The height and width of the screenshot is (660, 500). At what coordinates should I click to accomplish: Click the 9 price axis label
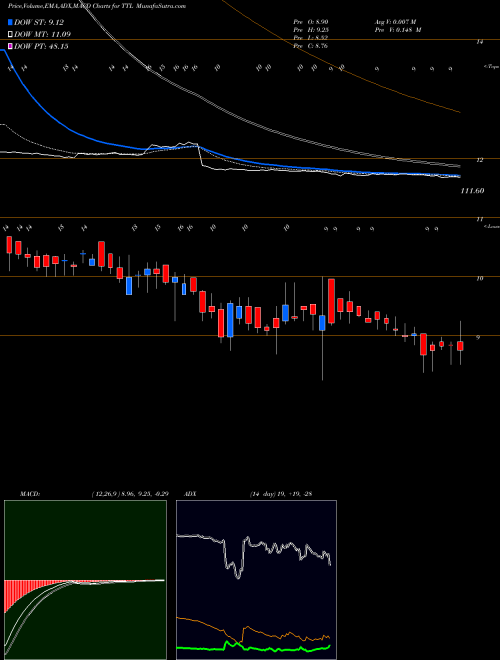click(479, 337)
